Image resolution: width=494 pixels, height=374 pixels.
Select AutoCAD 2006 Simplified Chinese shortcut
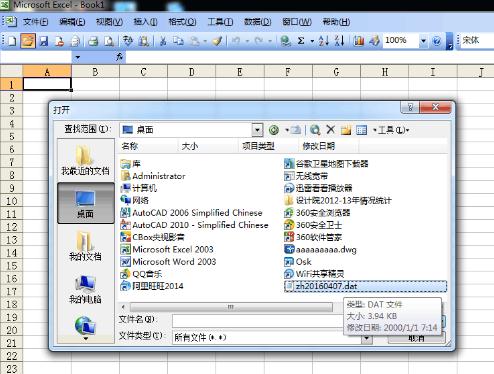(192, 213)
